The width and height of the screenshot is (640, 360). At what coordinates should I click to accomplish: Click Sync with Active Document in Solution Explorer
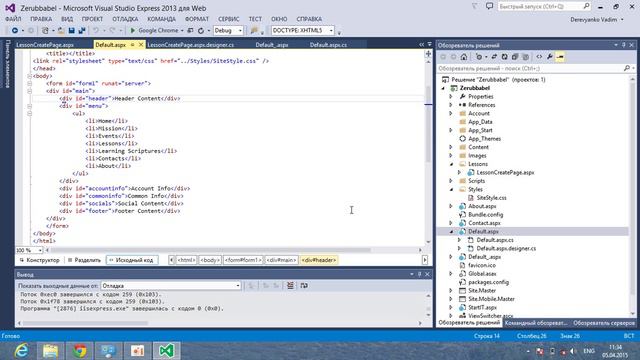pos(494,57)
